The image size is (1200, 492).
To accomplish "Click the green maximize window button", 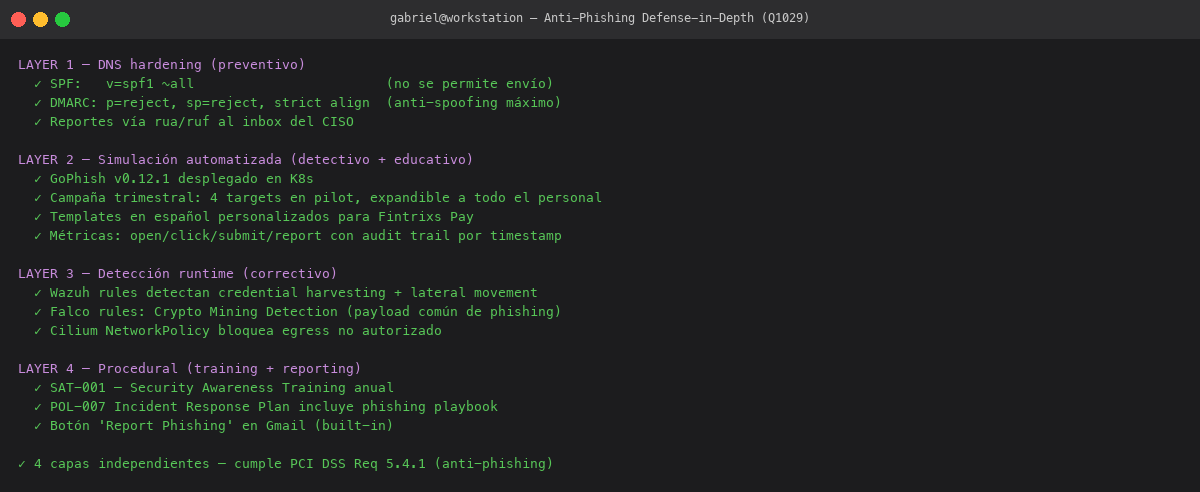I will pos(62,19).
